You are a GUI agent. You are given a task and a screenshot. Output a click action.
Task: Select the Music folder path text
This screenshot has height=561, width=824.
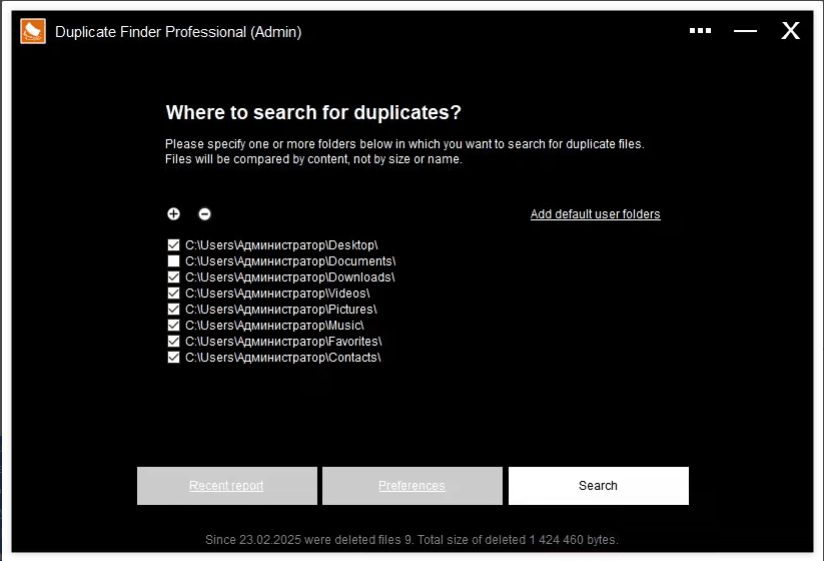pos(275,326)
